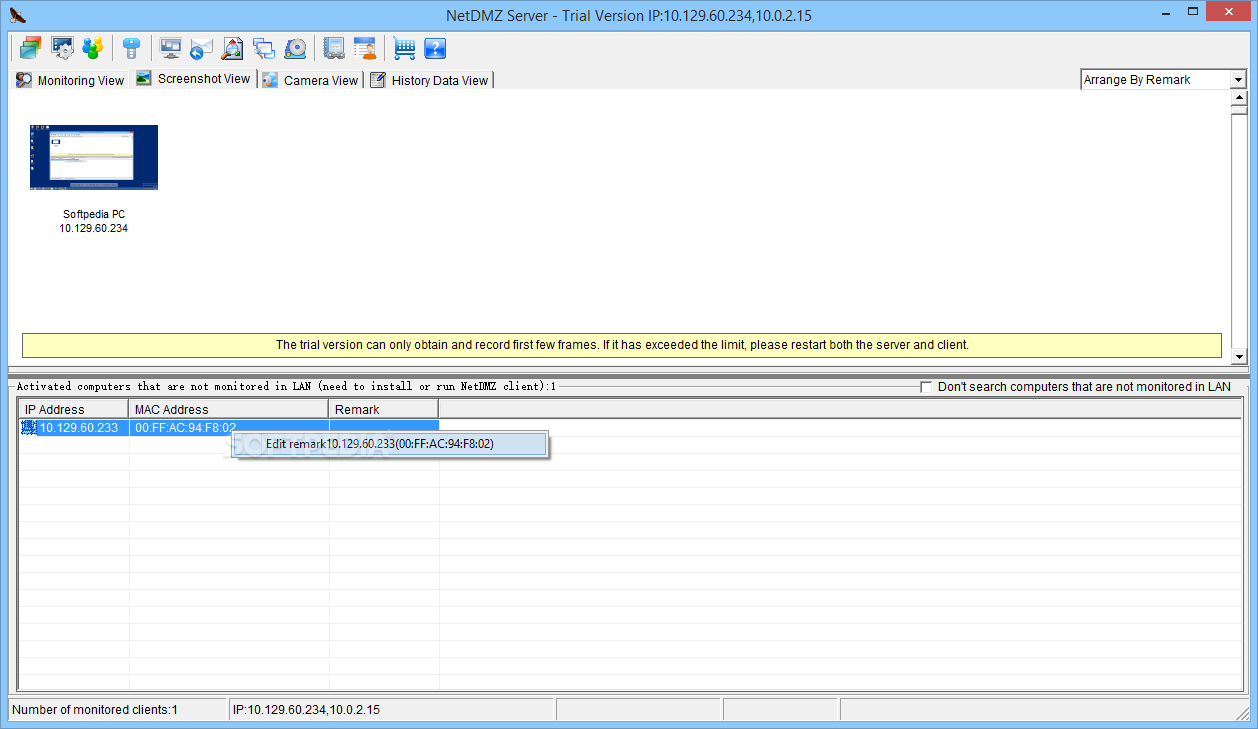Click the Remark column header
This screenshot has width=1258, height=729.
coord(384,409)
